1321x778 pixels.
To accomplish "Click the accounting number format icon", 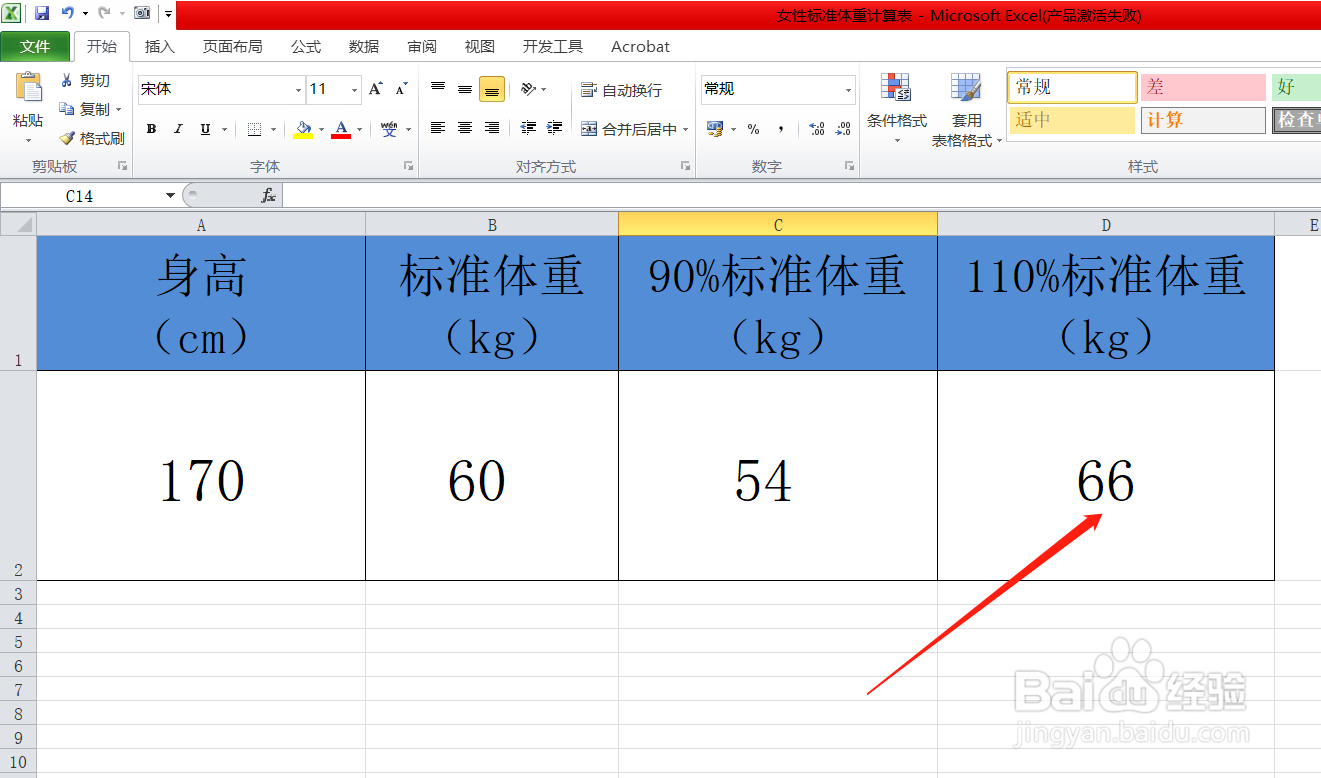I will pos(714,129).
